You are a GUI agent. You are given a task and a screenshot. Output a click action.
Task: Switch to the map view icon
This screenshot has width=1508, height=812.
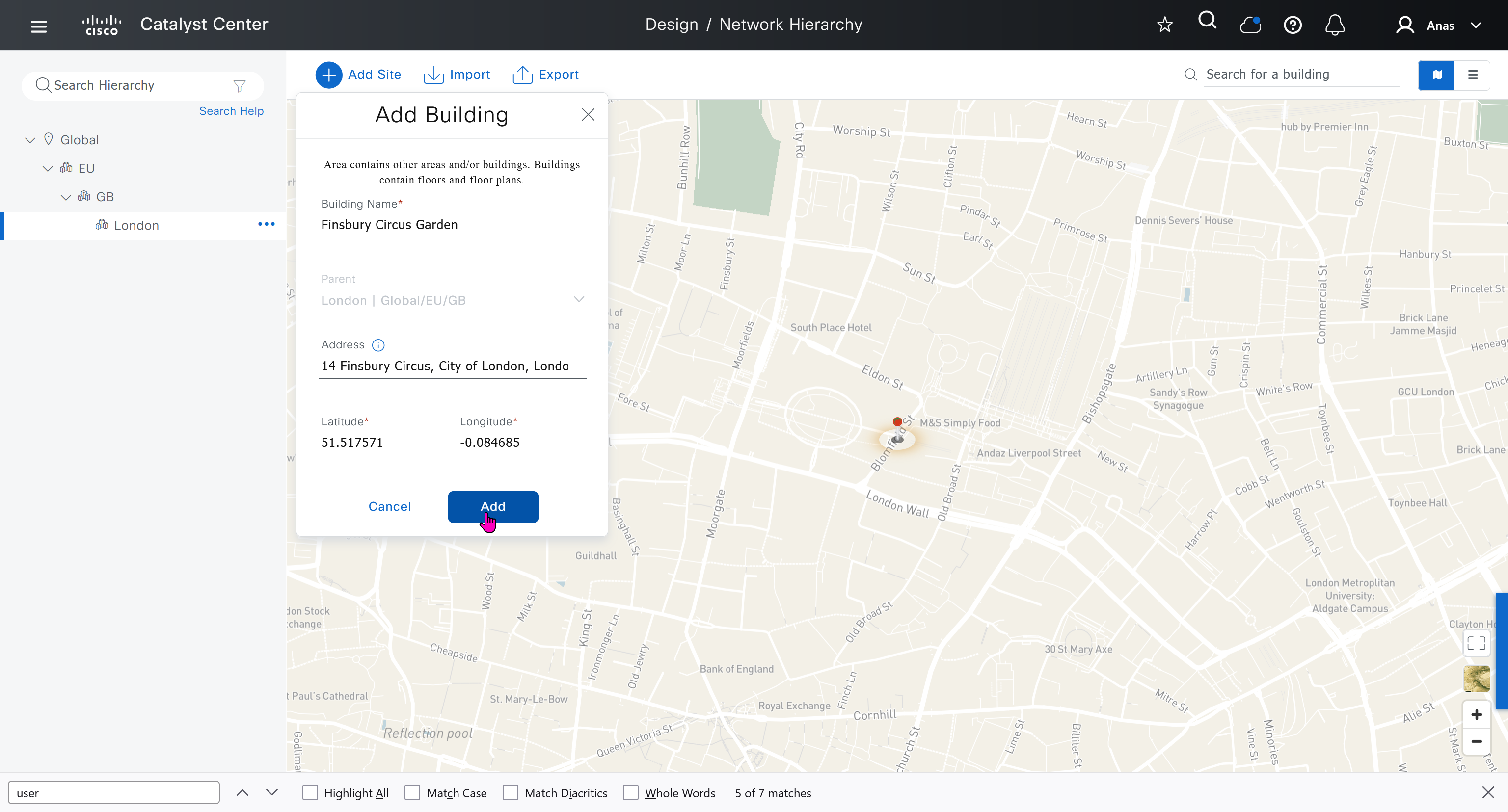click(x=1437, y=75)
